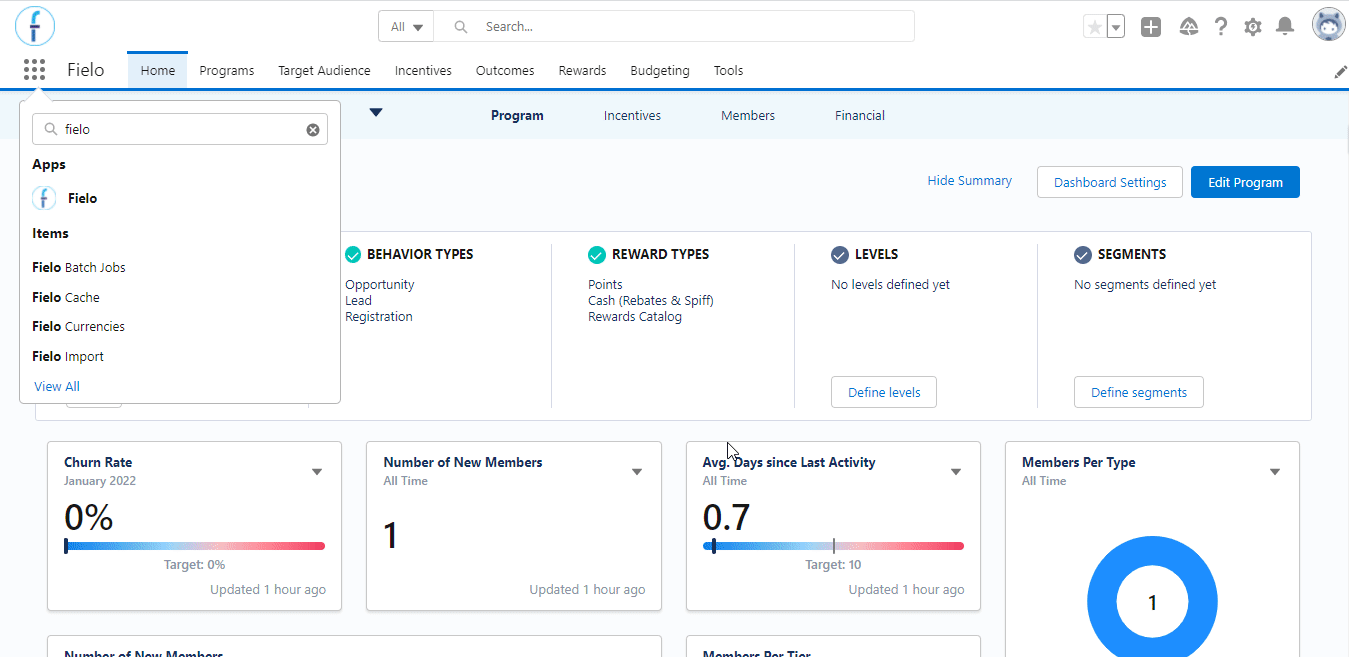This screenshot has width=1349, height=657.
Task: Expand the program selector dropdown arrow
Action: point(376,113)
